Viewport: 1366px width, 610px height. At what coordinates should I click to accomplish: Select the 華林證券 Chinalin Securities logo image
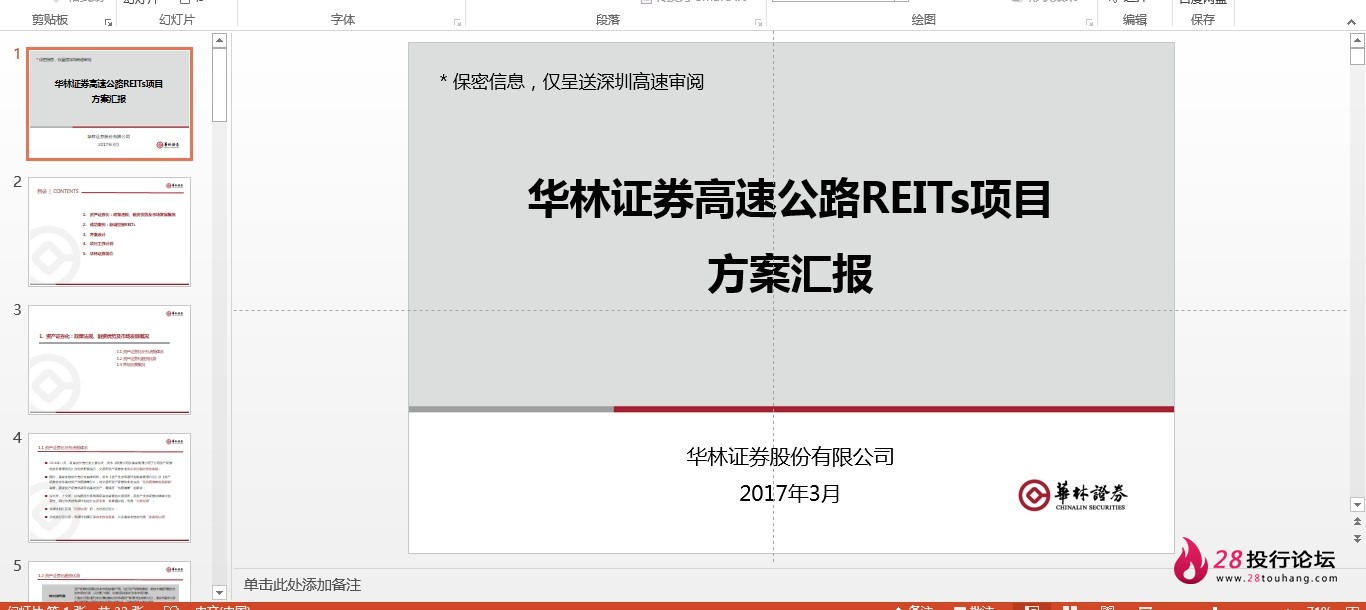pos(1073,495)
